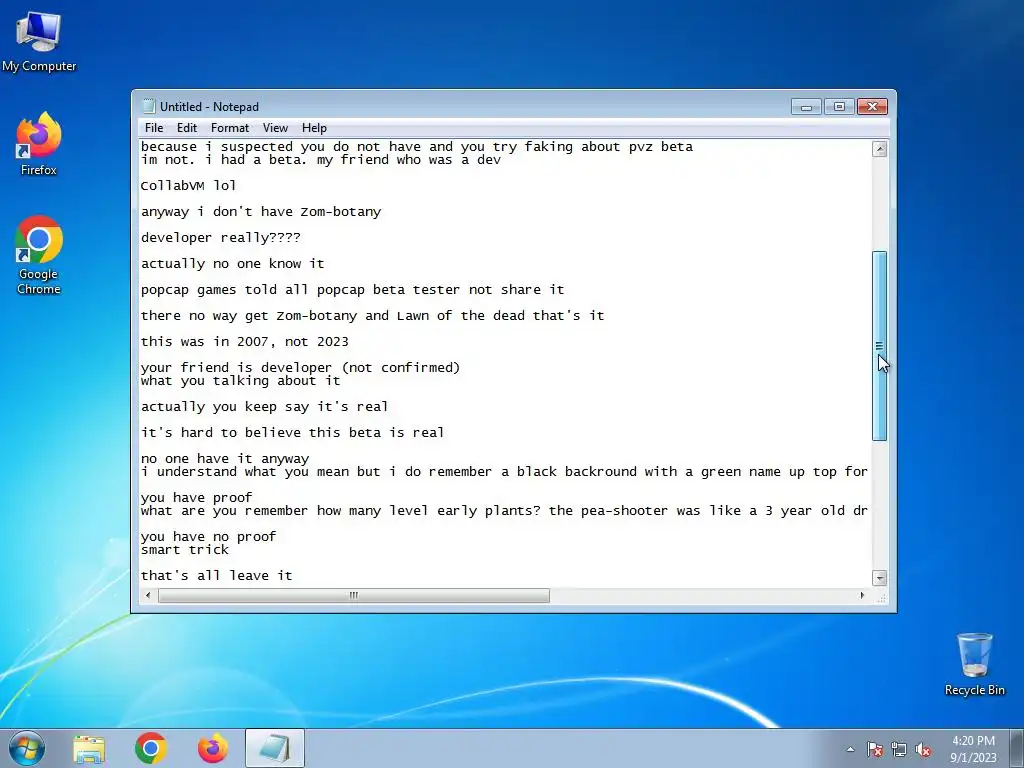Click the line 'developer really????'

click(x=221, y=238)
